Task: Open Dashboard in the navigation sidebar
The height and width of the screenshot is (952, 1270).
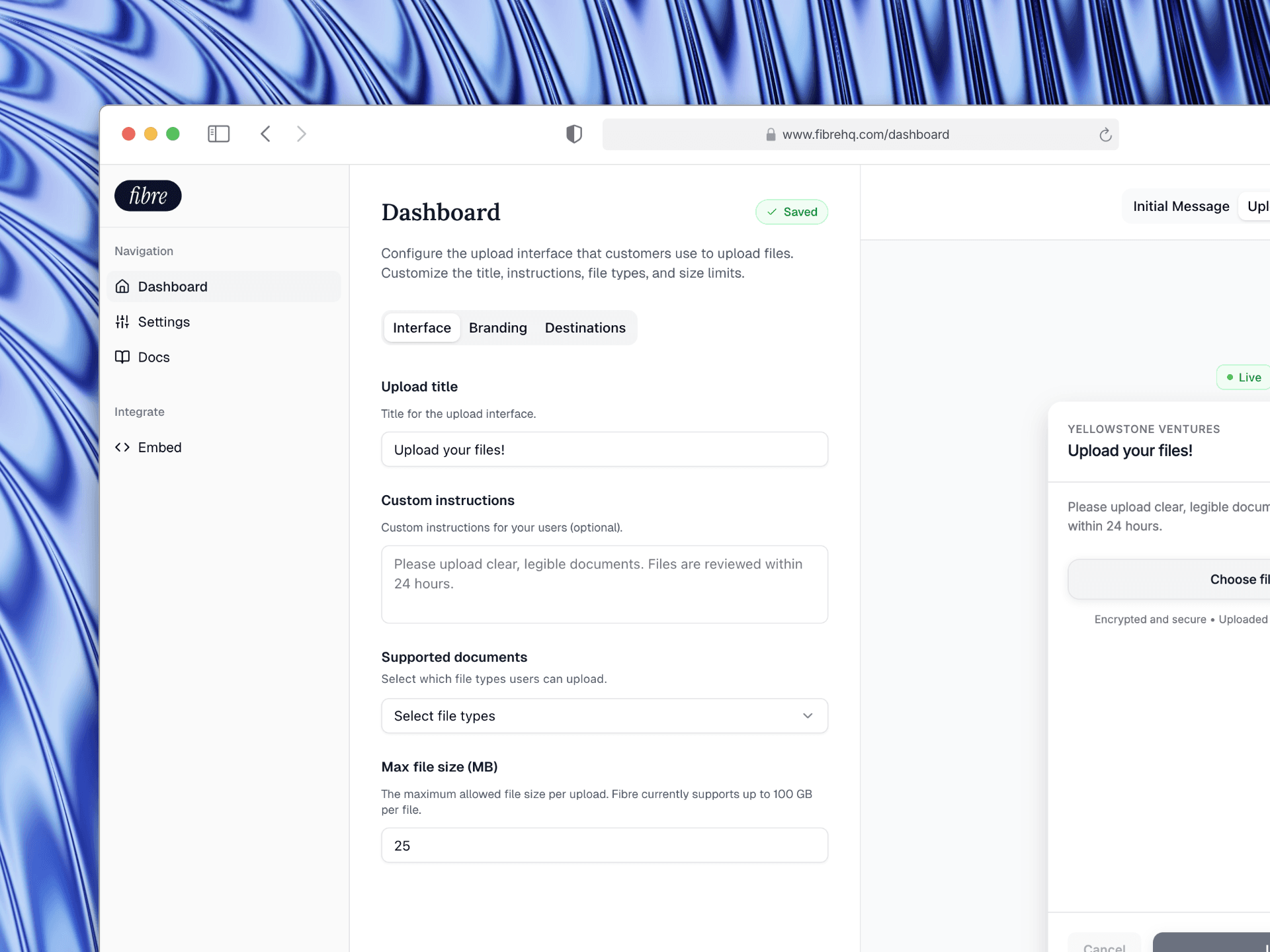Action: coord(173,287)
